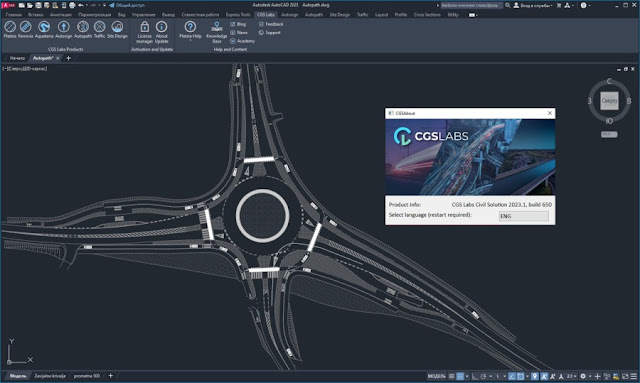The image size is (640, 383).
Task: Switch to the Главная ribbon tab
Action: tap(13, 15)
